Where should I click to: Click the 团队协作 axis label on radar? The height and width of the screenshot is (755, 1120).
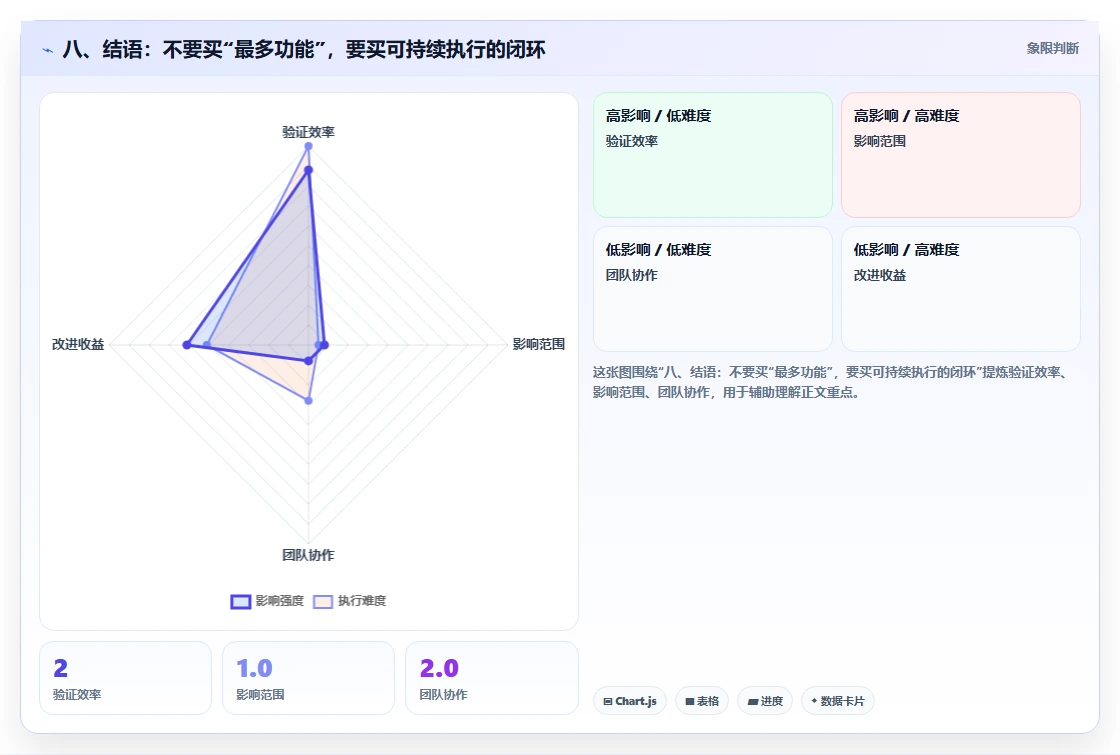(x=308, y=555)
